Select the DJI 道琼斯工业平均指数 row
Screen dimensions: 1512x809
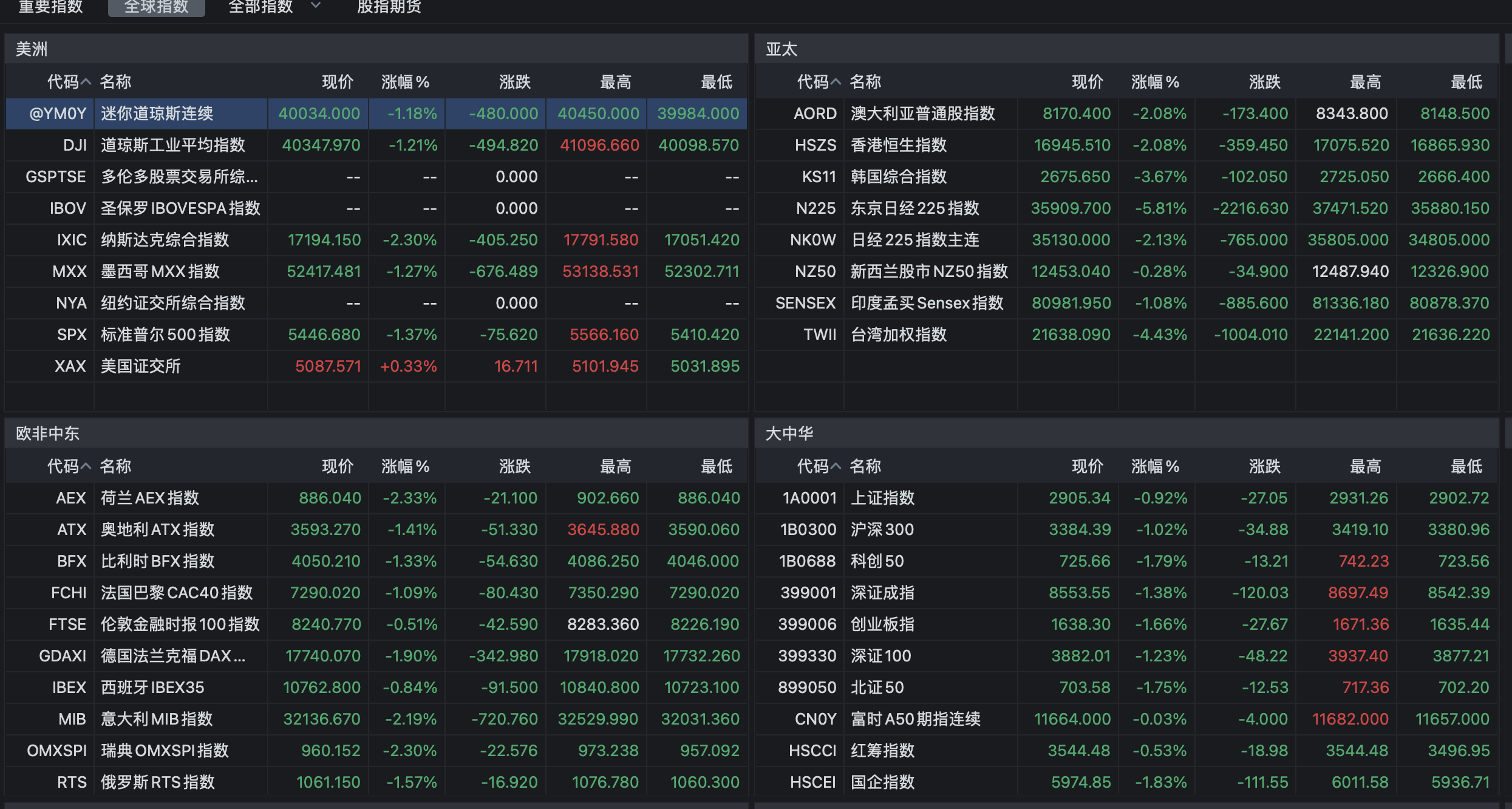click(376, 145)
